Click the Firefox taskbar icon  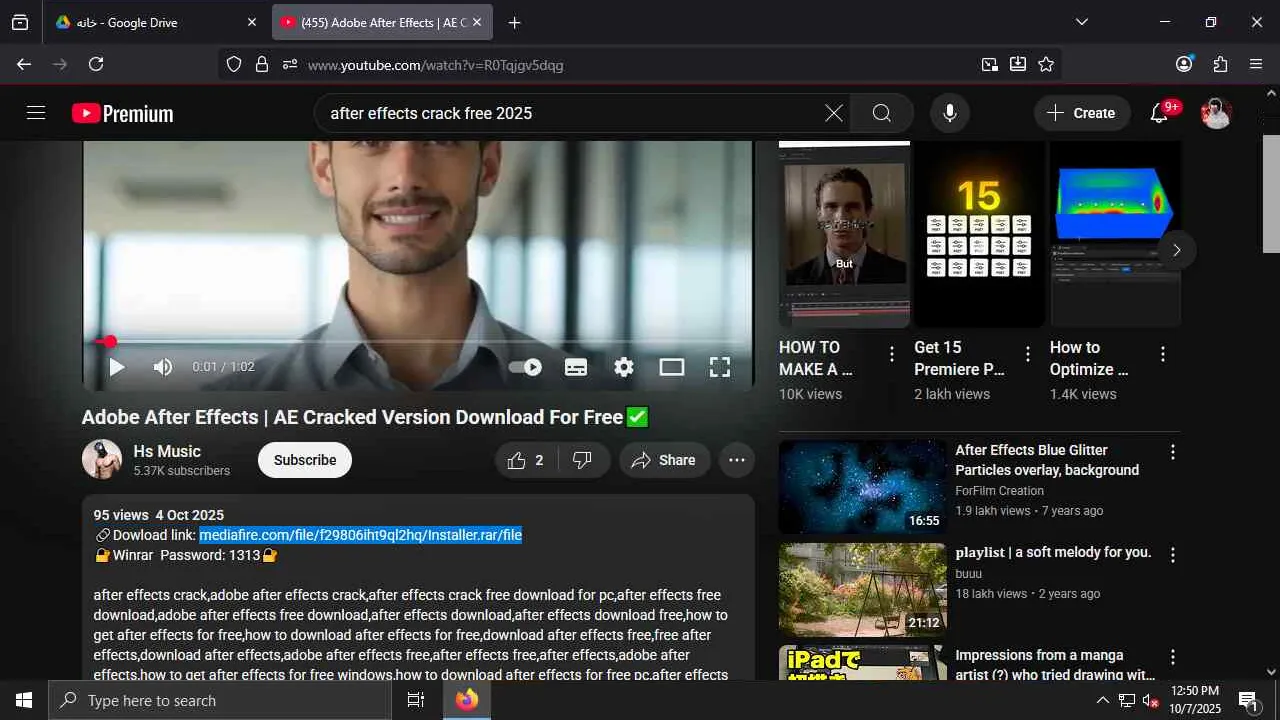467,700
